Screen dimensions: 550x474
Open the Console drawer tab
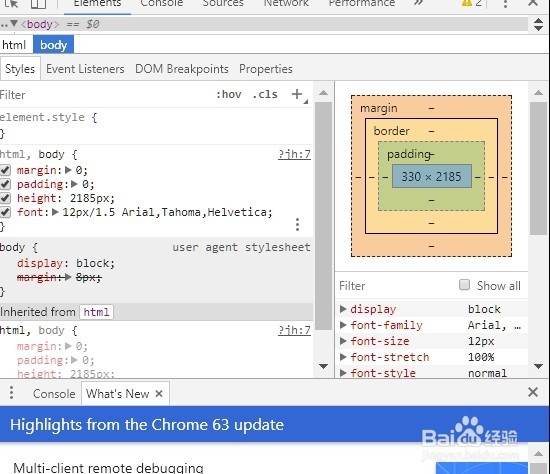pyautogui.click(x=54, y=394)
